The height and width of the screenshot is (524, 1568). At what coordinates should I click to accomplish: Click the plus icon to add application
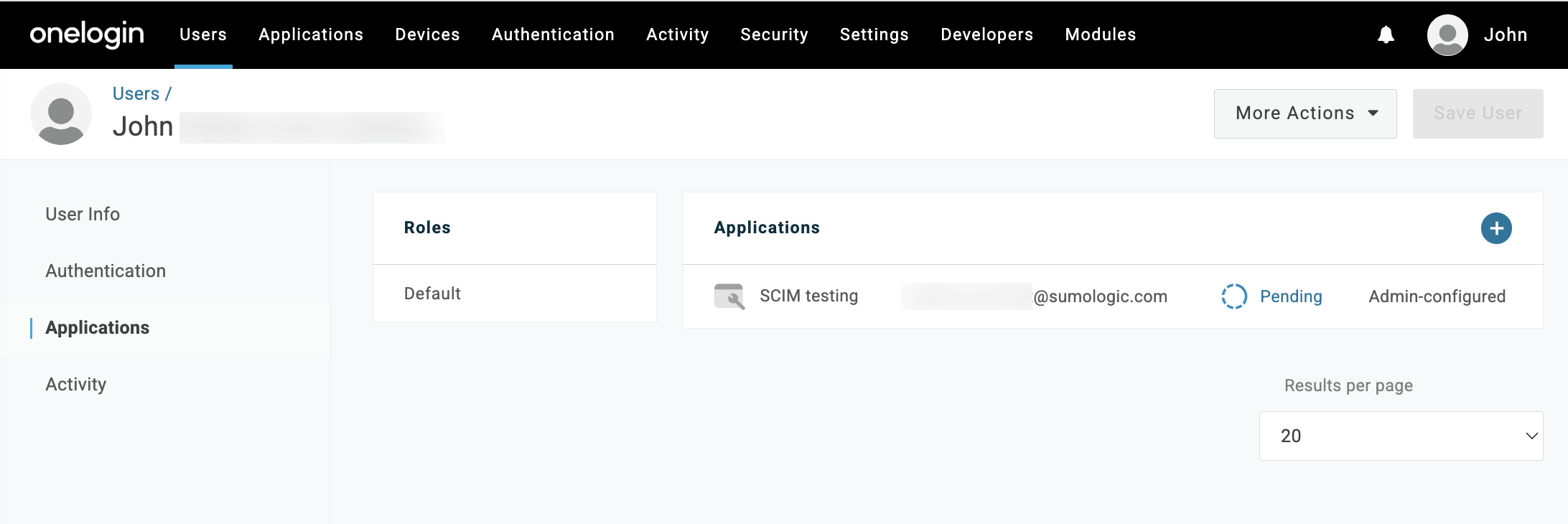point(1496,228)
